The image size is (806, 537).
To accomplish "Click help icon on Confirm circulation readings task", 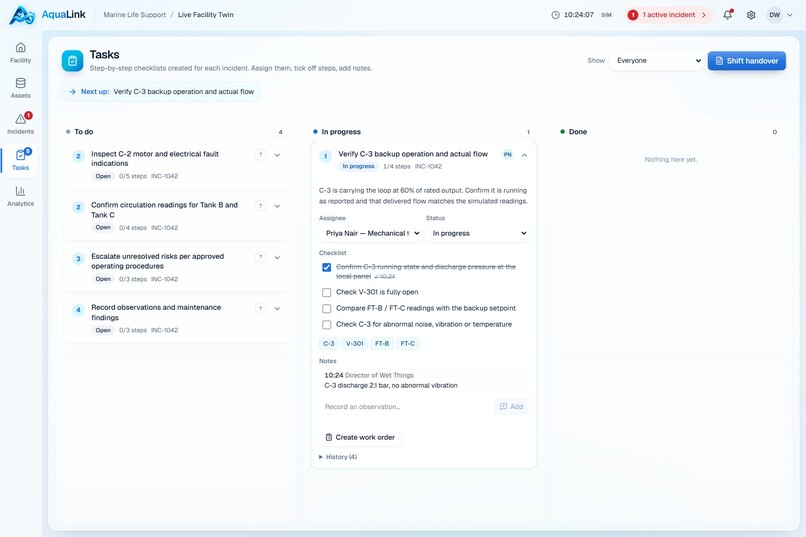I will (x=261, y=206).
